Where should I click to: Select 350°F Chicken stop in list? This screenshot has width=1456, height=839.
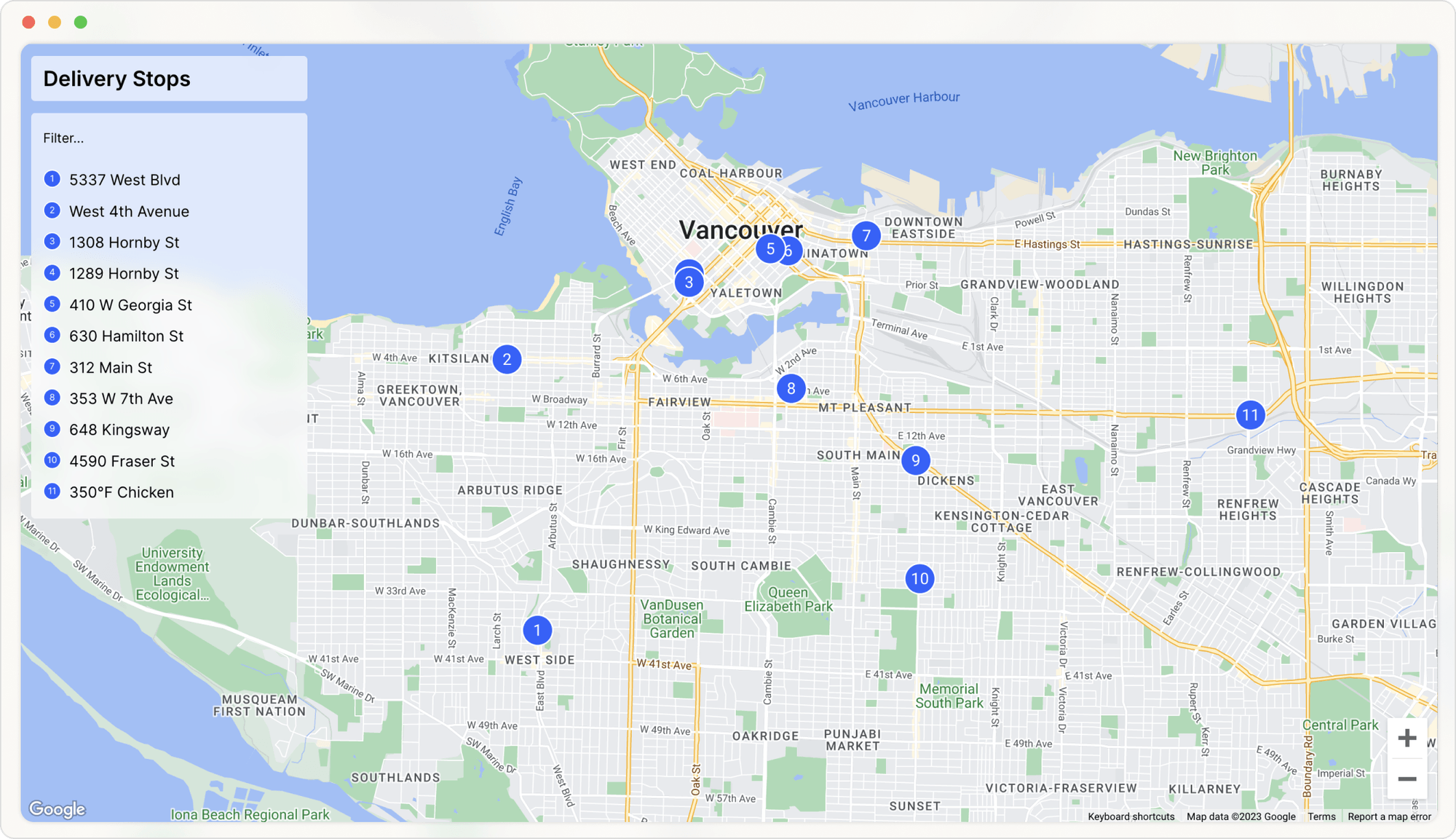coord(122,492)
